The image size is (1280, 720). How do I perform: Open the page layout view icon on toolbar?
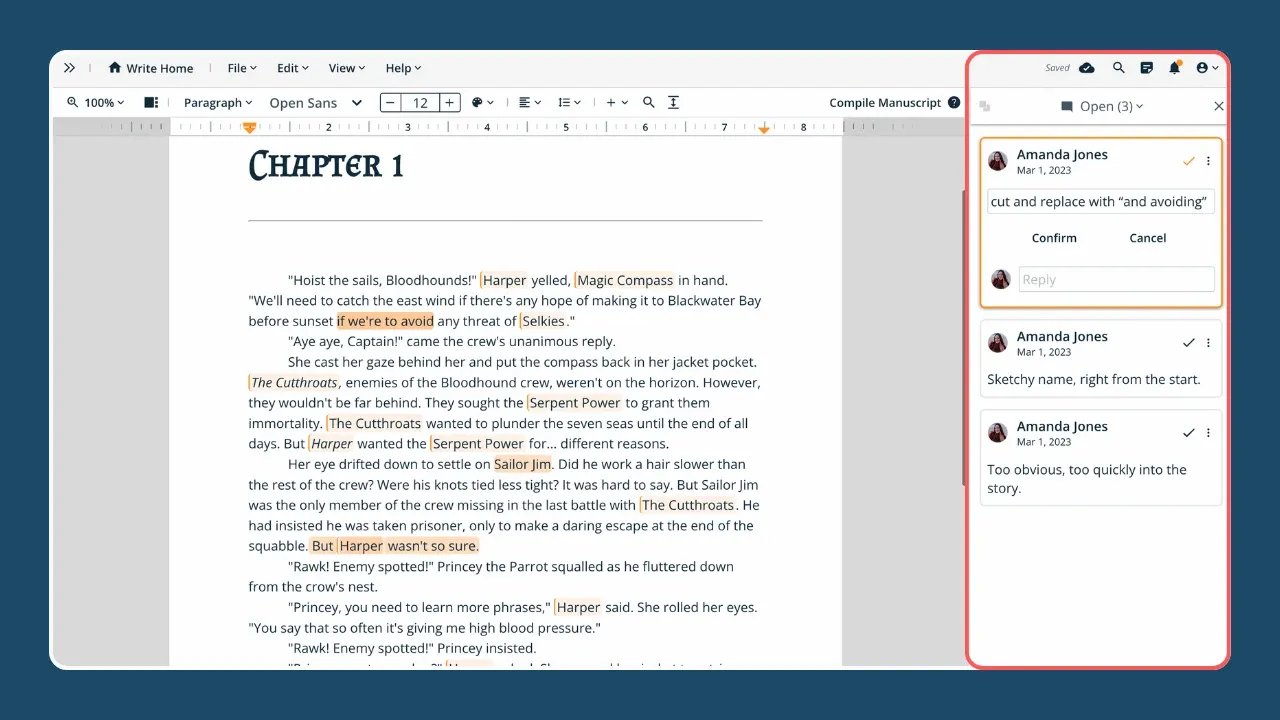151,102
